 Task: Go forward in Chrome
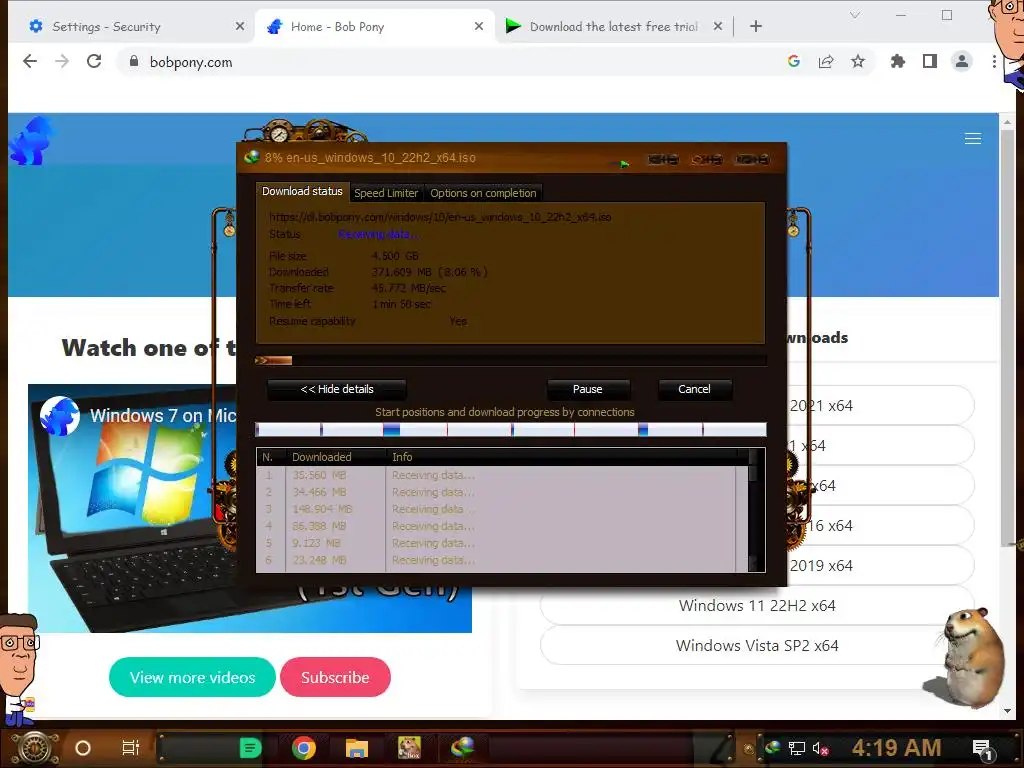[x=62, y=61]
